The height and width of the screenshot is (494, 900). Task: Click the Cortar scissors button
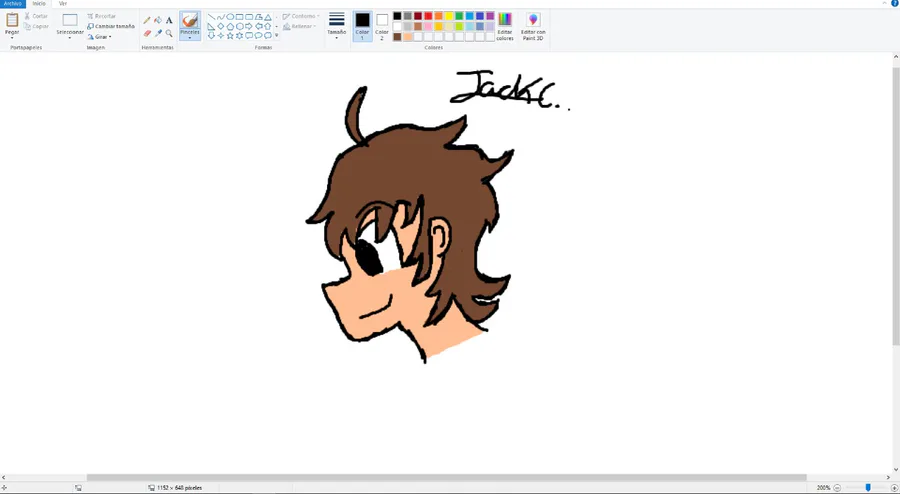point(36,16)
